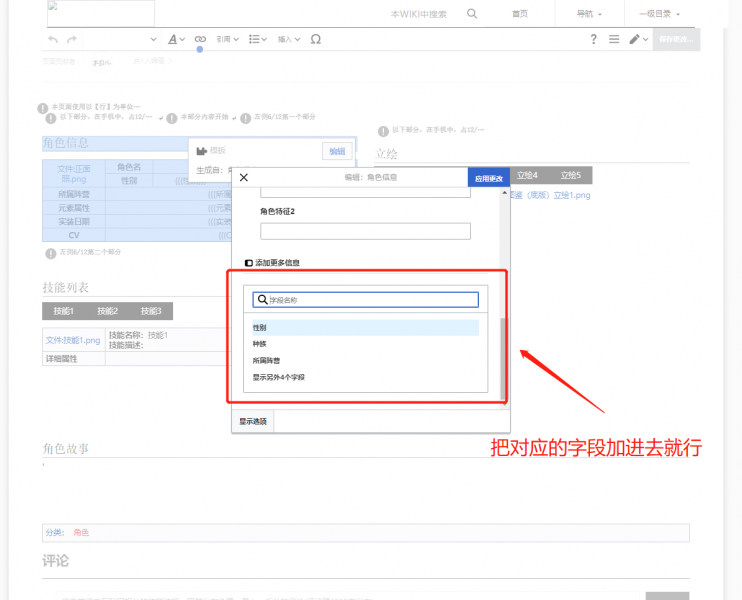Click the 本WIKI中搜索 search field
This screenshot has height=600, width=742.
[418, 14]
